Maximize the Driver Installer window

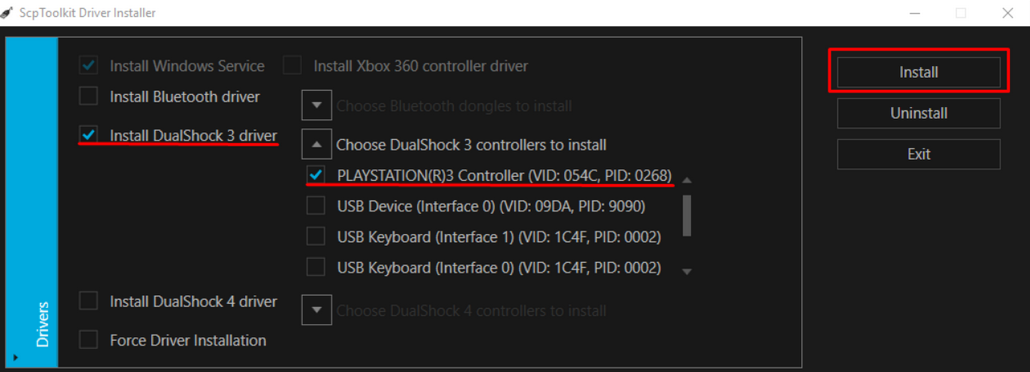pos(960,12)
